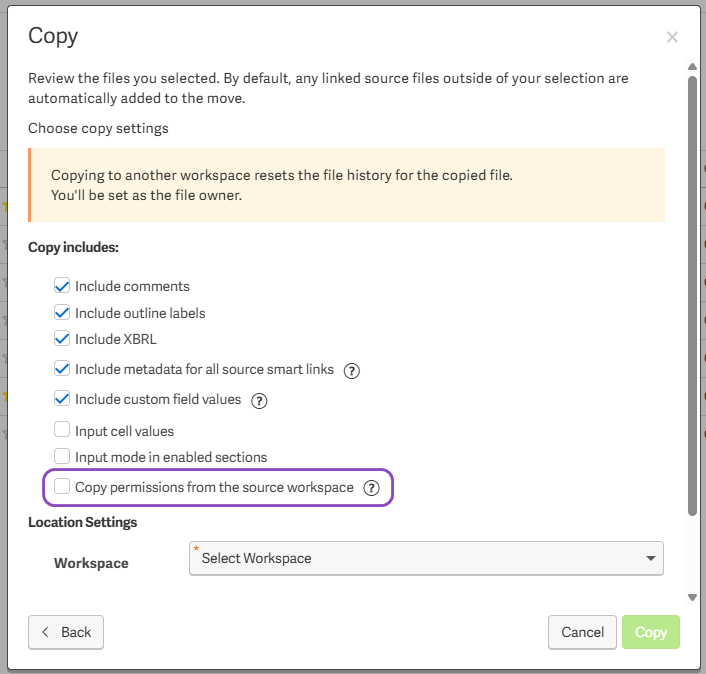Click the 'Workspace' field label
706x674 pixels.
[x=91, y=563]
